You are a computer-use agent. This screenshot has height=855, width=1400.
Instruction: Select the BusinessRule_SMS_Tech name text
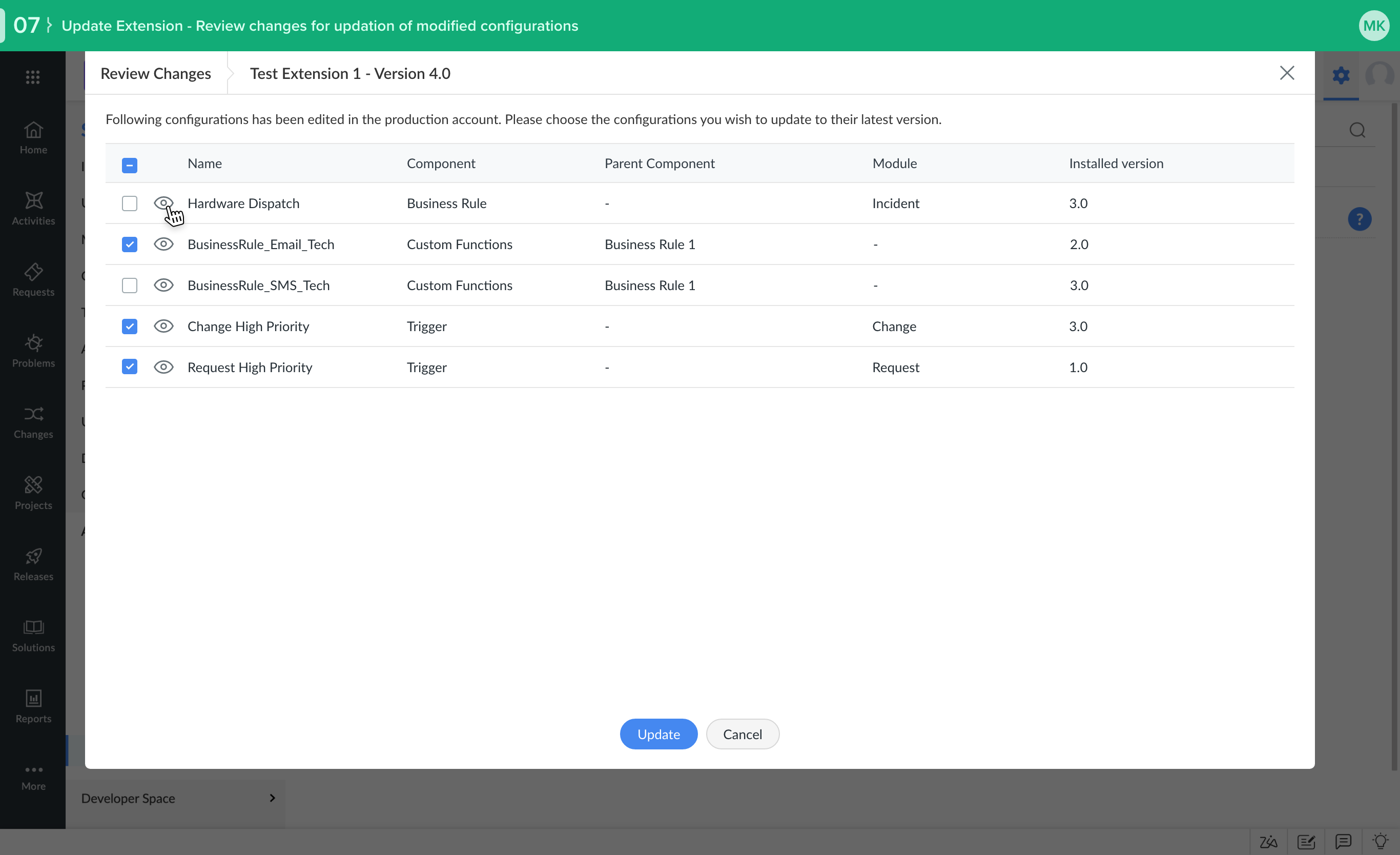coord(258,285)
